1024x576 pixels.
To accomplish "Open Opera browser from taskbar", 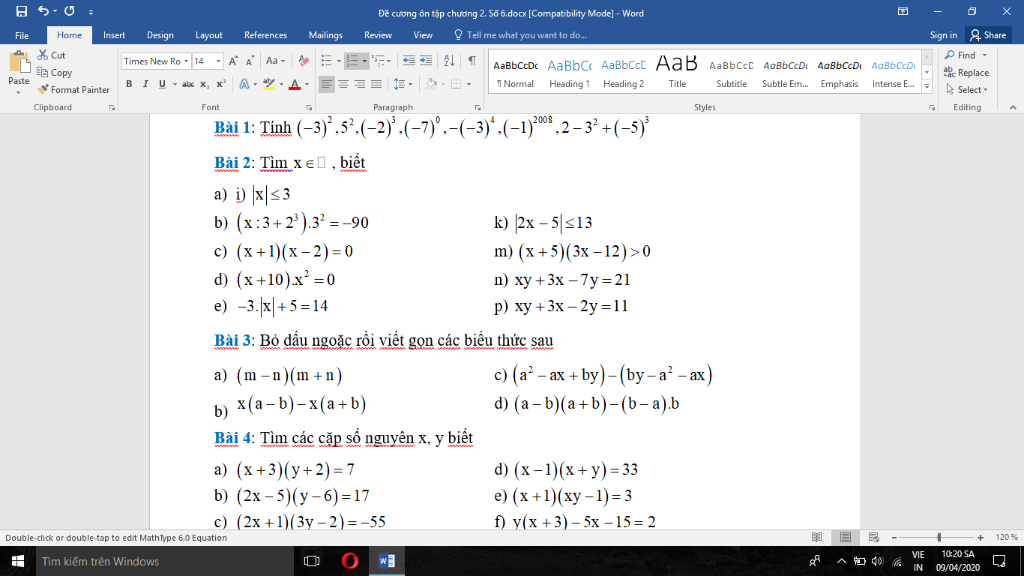I will [349, 561].
